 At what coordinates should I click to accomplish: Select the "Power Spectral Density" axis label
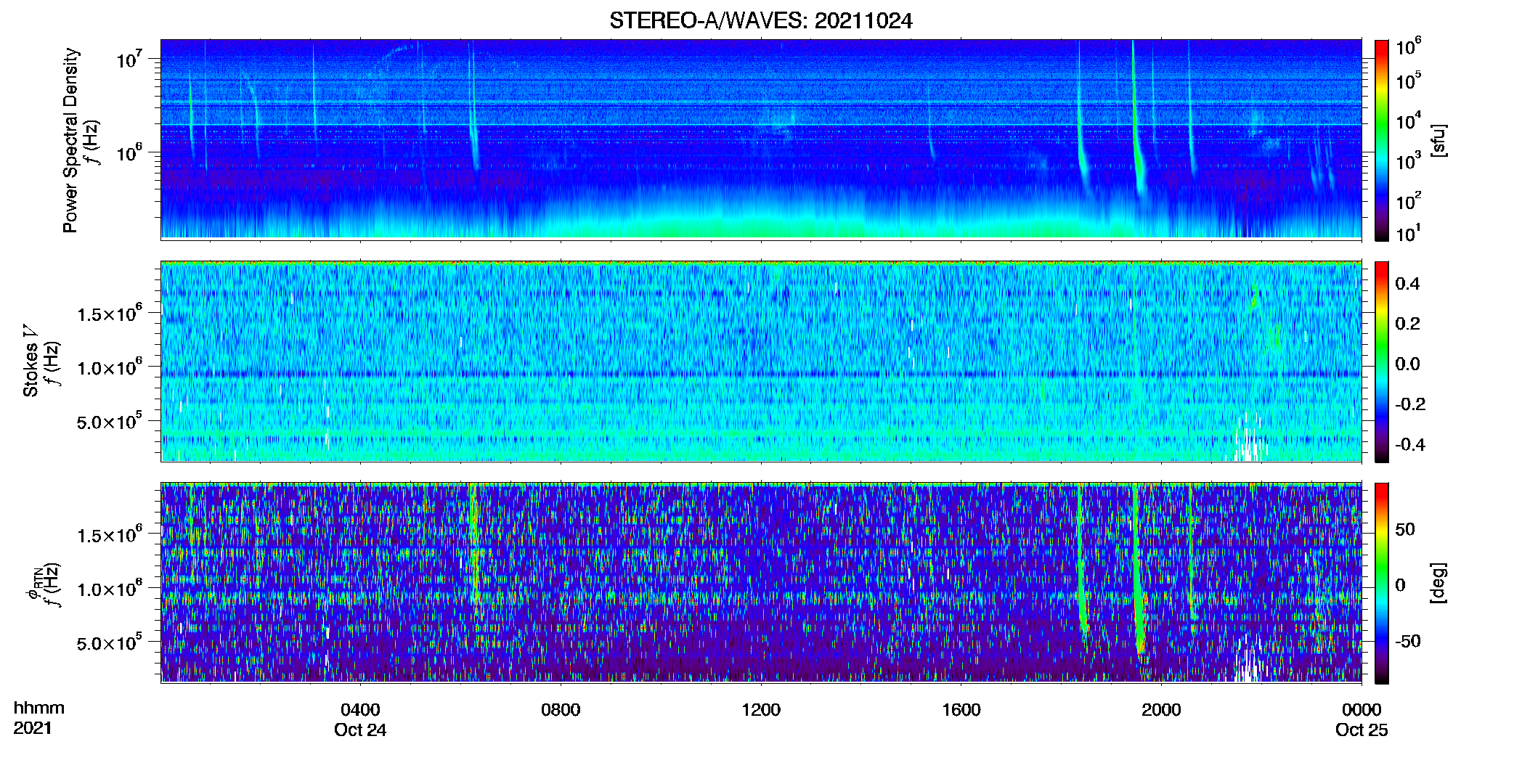70,140
